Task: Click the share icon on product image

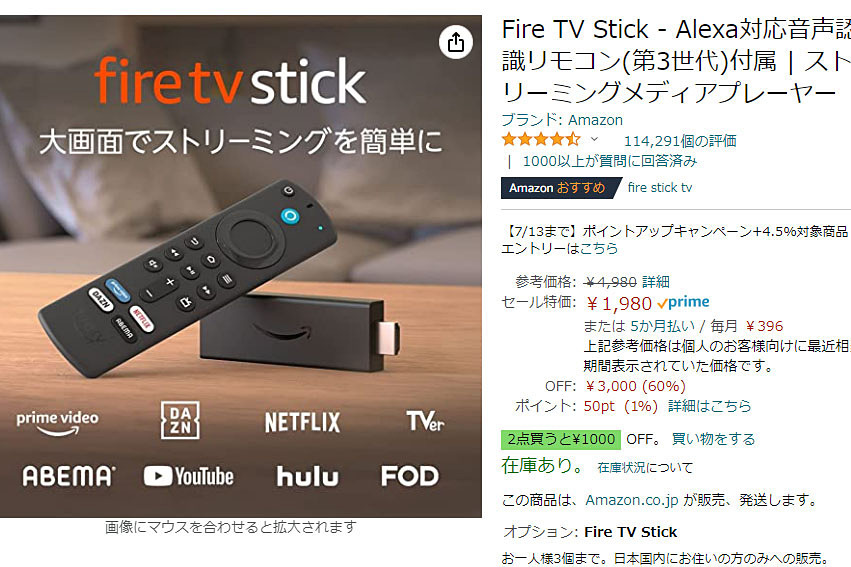Action: (x=455, y=42)
